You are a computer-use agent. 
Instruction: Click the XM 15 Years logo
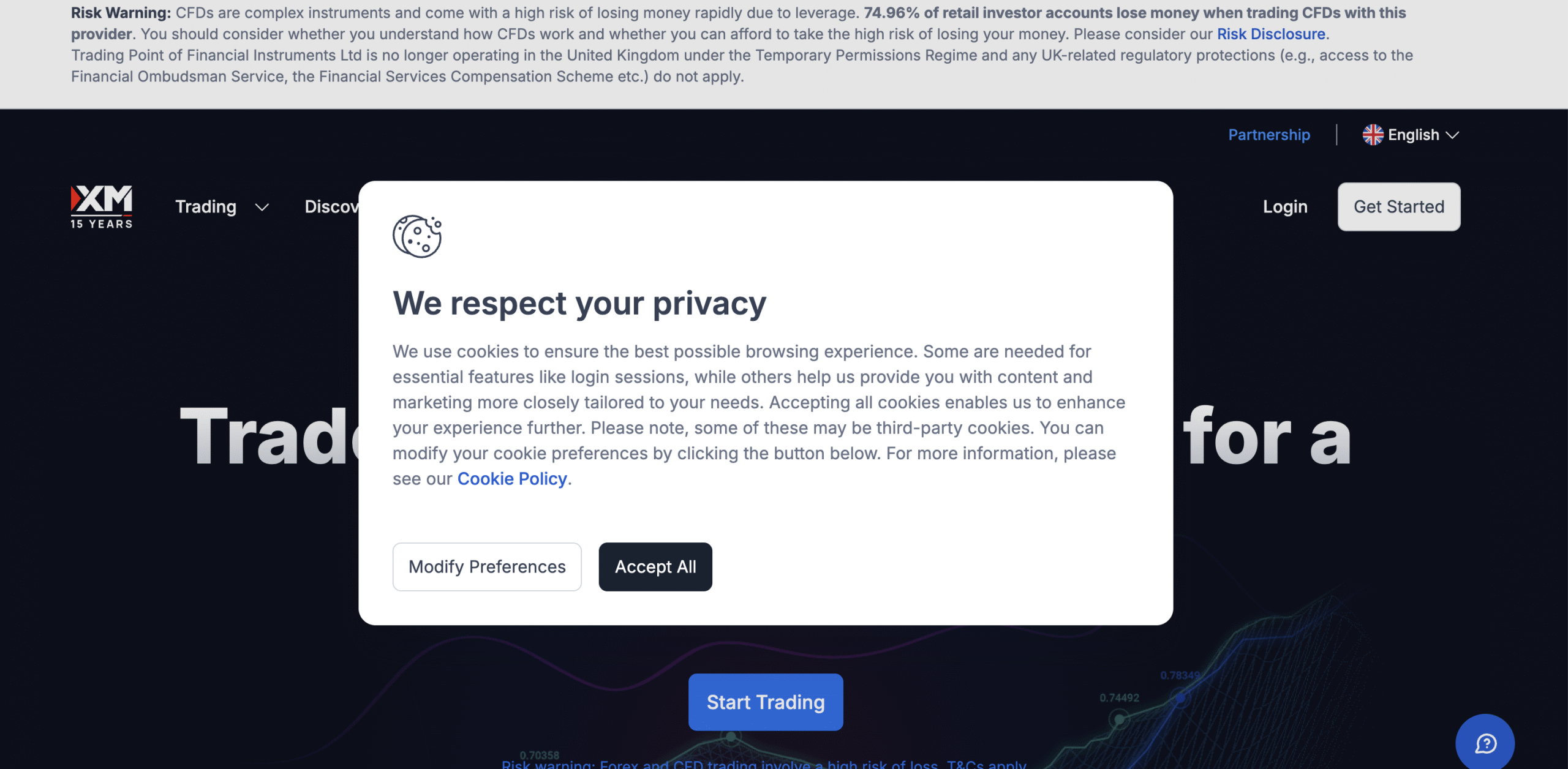pos(102,207)
